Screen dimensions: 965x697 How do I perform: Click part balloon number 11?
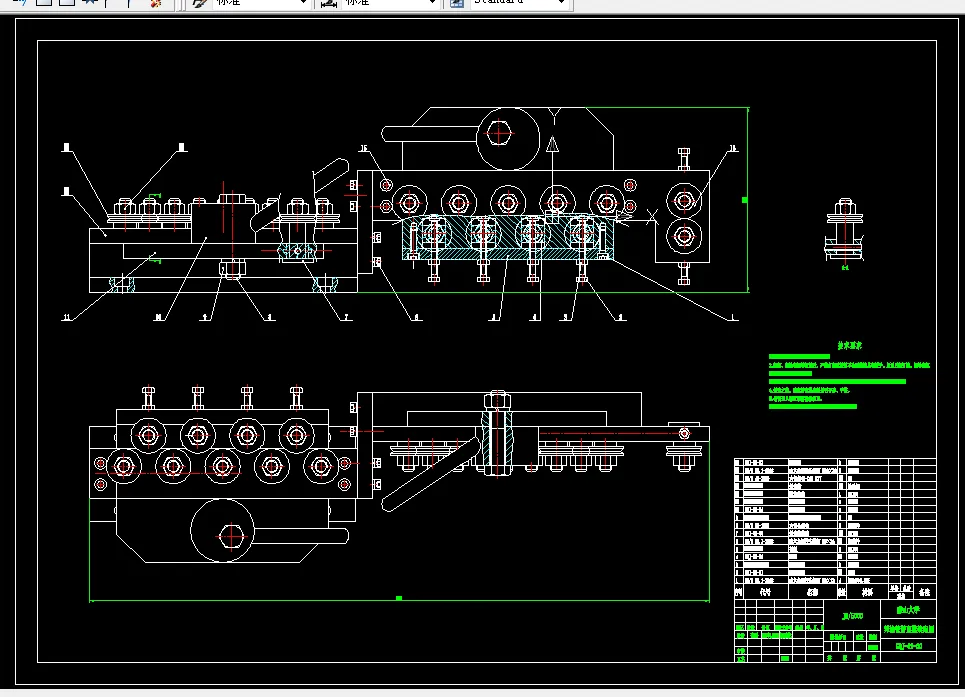[x=66, y=317]
